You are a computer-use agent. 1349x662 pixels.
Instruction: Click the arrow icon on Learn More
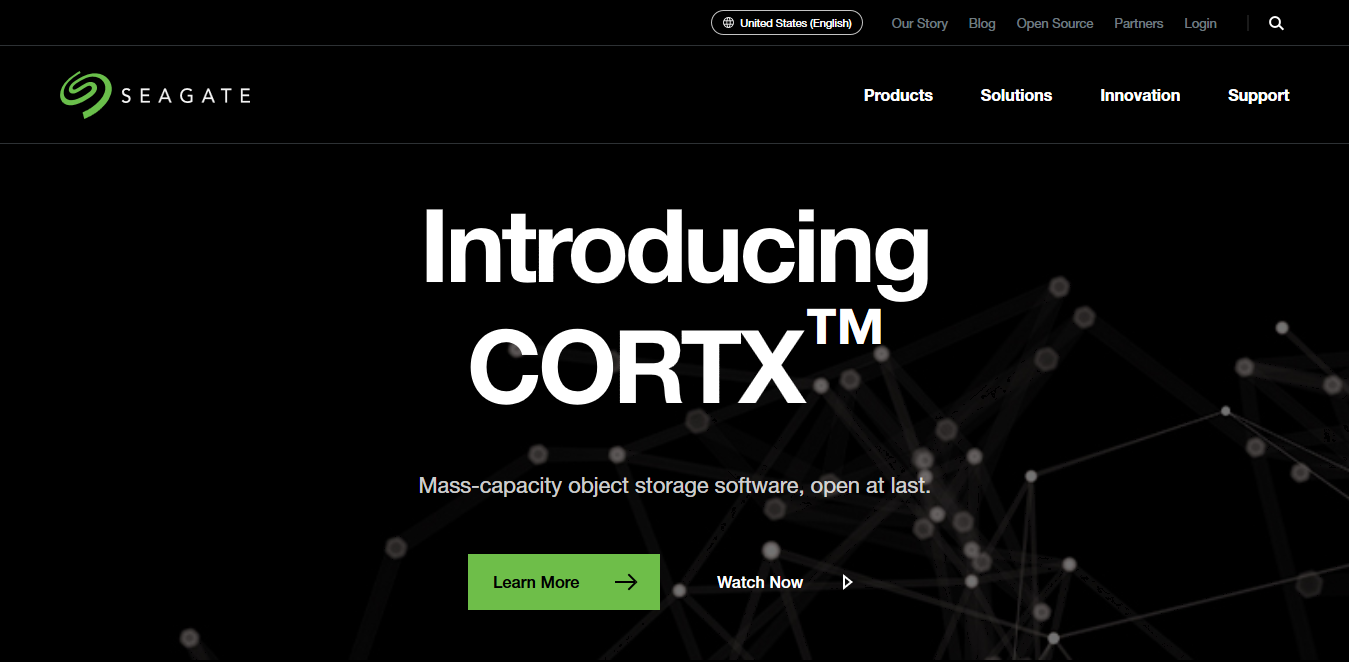click(x=626, y=582)
